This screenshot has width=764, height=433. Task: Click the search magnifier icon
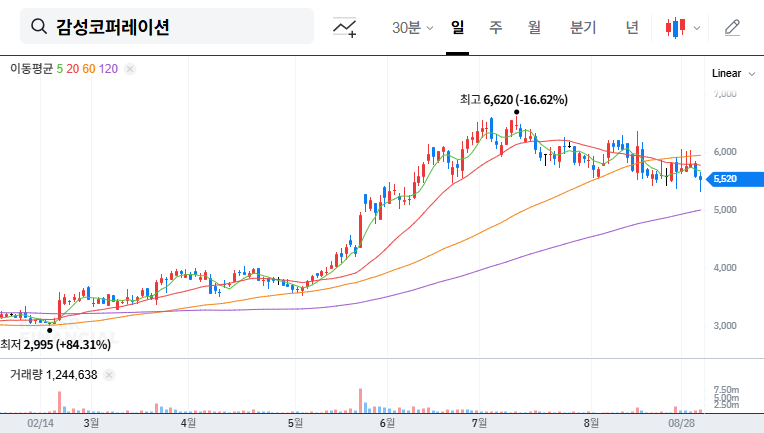(39, 26)
